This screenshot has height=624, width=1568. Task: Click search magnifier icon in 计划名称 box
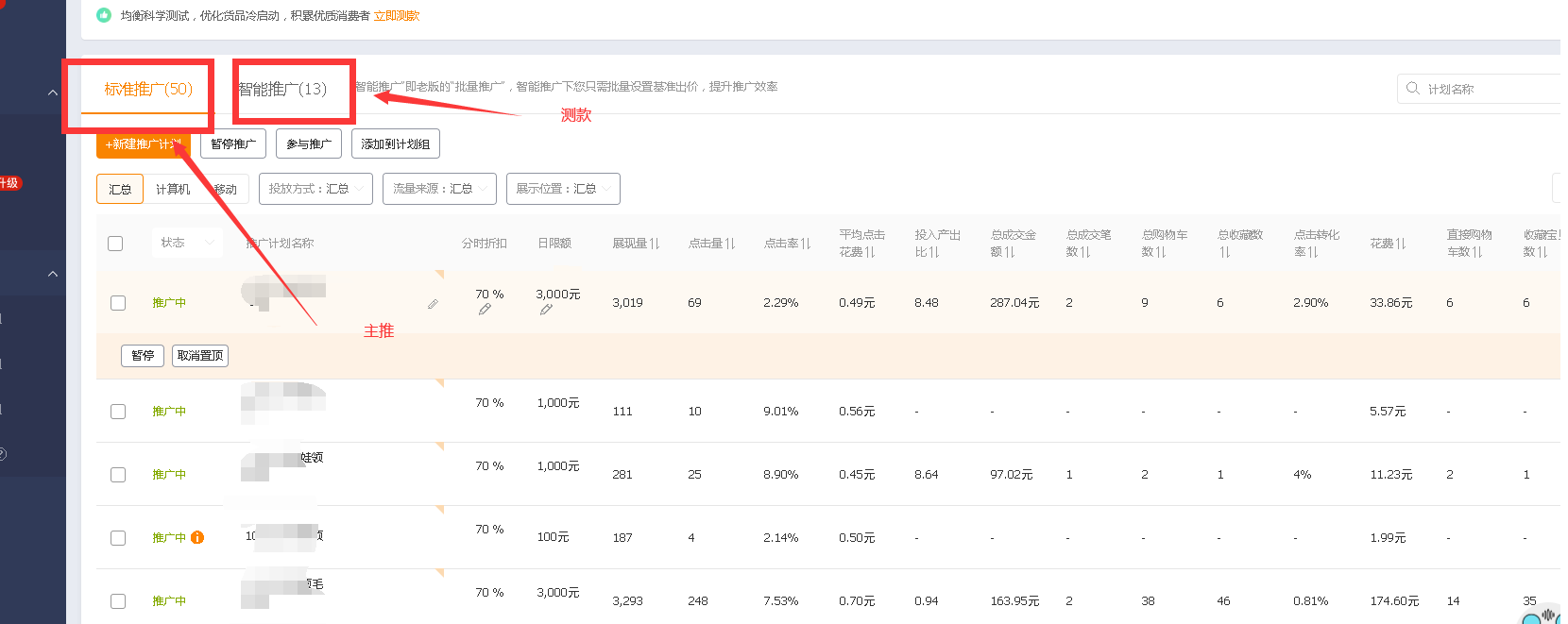(1413, 89)
